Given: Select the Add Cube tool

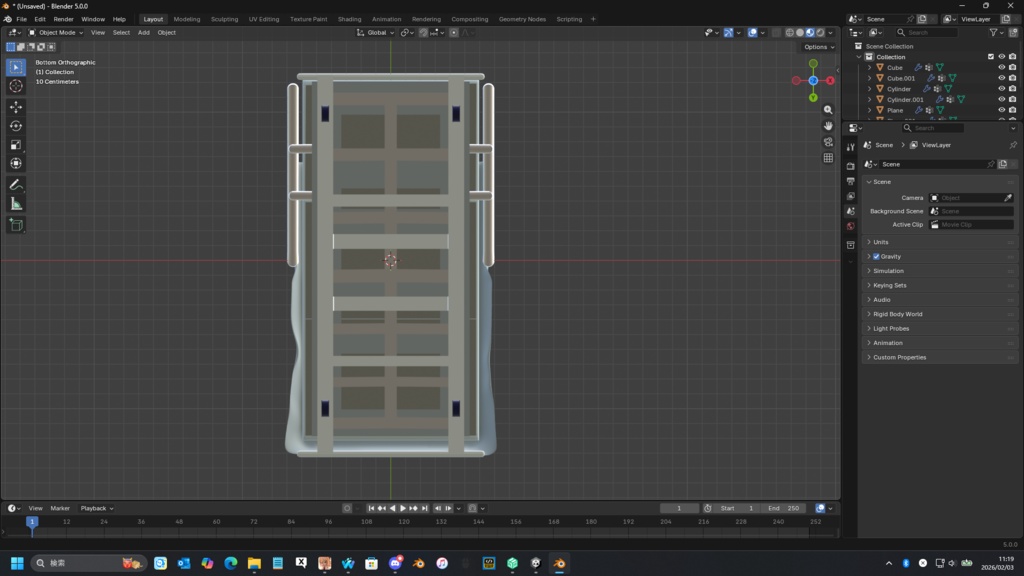Looking at the screenshot, I should 16,225.
